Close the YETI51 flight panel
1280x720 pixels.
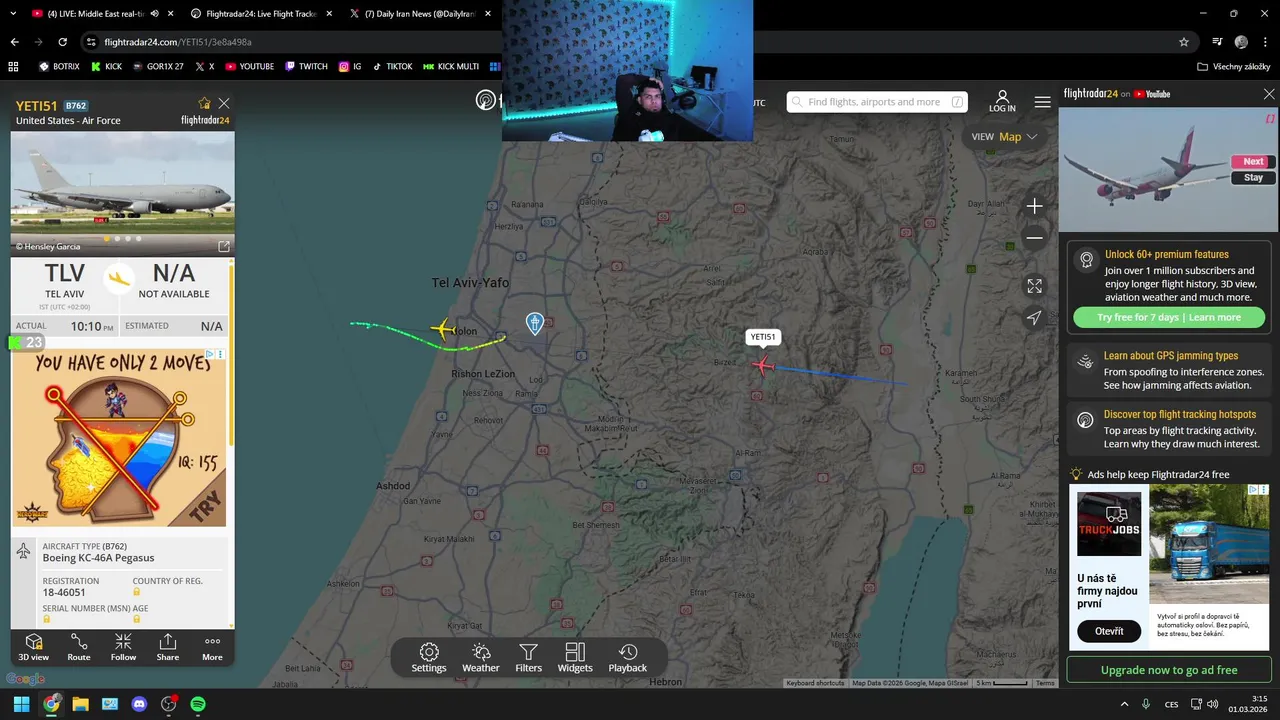pos(224,103)
